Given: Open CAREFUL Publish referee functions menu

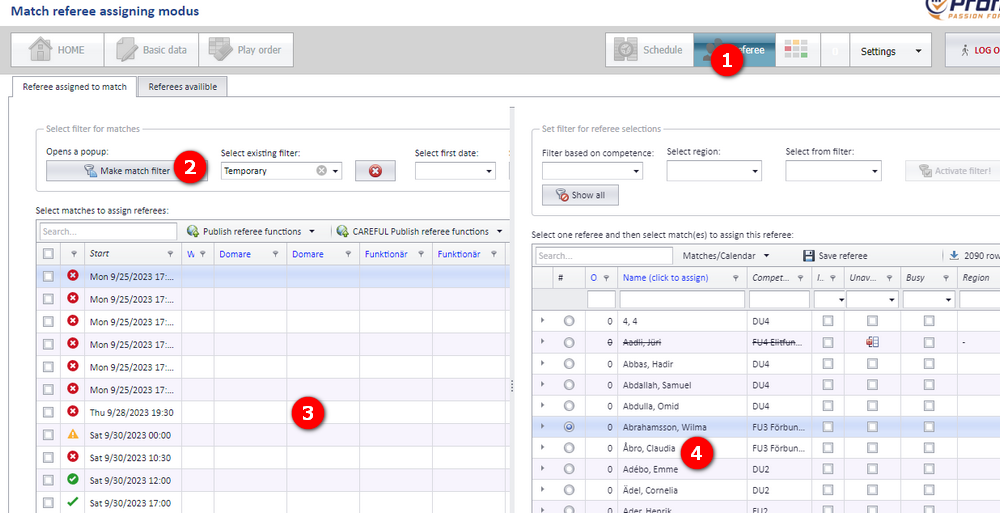Looking at the screenshot, I should click(x=419, y=231).
